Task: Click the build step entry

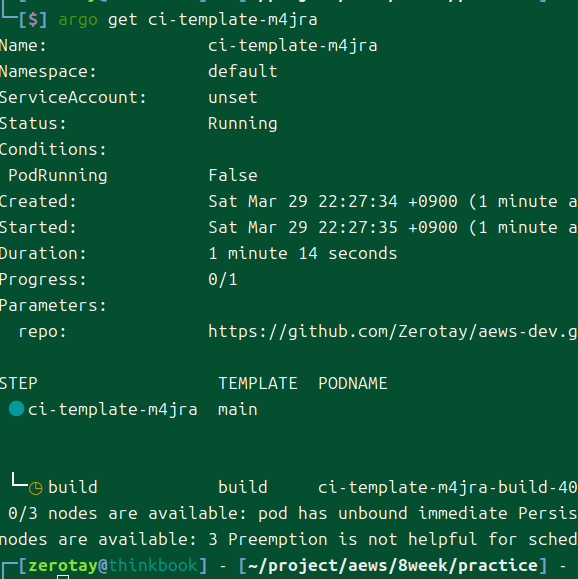Action: click(x=73, y=487)
